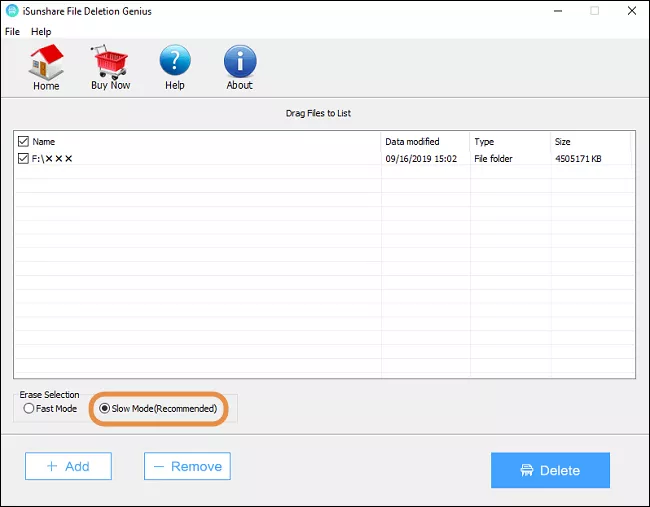Open Help via question mark icon
650x507 pixels.
coord(175,62)
